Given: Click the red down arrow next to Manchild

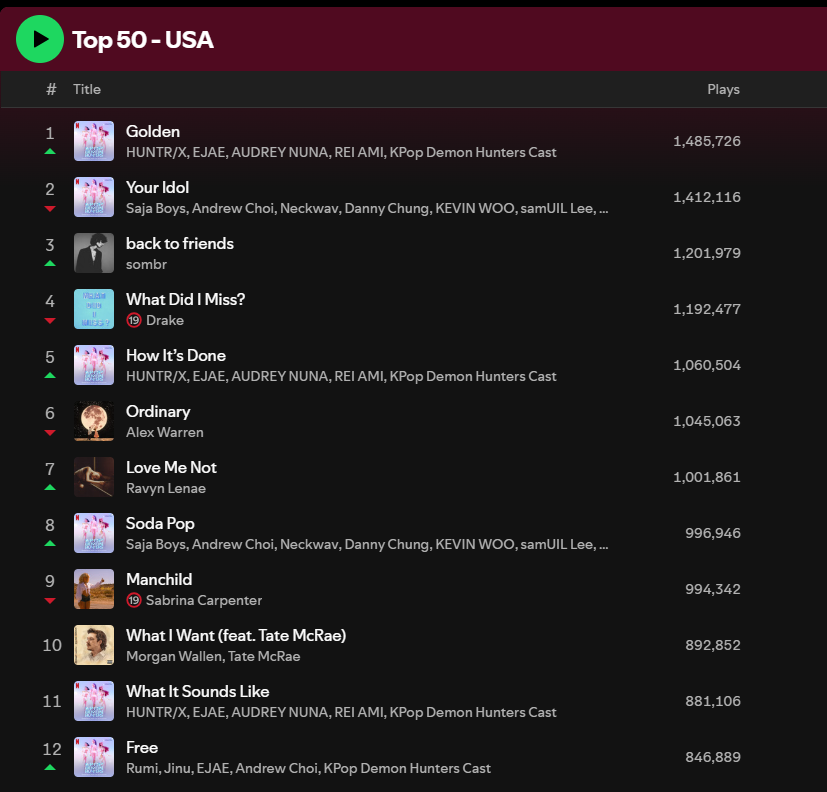Looking at the screenshot, I should click(x=49, y=599).
